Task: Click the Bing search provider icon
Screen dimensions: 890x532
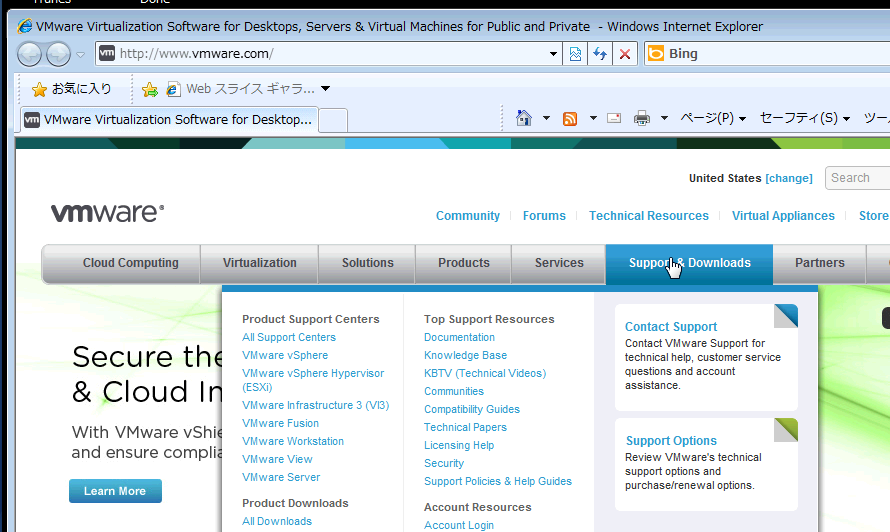Action: click(x=656, y=53)
